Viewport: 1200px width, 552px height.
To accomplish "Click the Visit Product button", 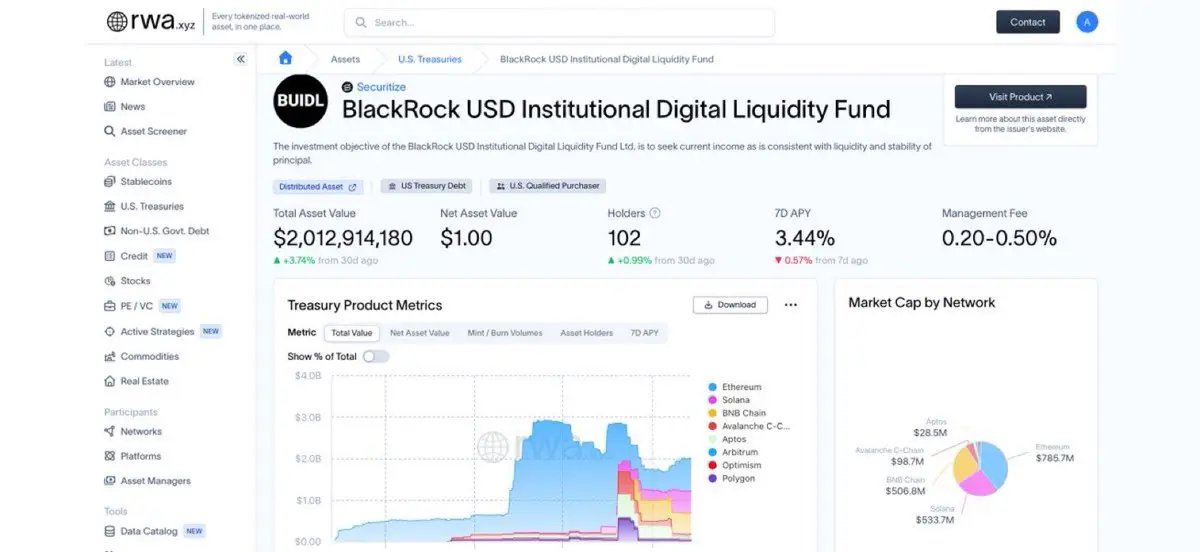I will 1020,97.
